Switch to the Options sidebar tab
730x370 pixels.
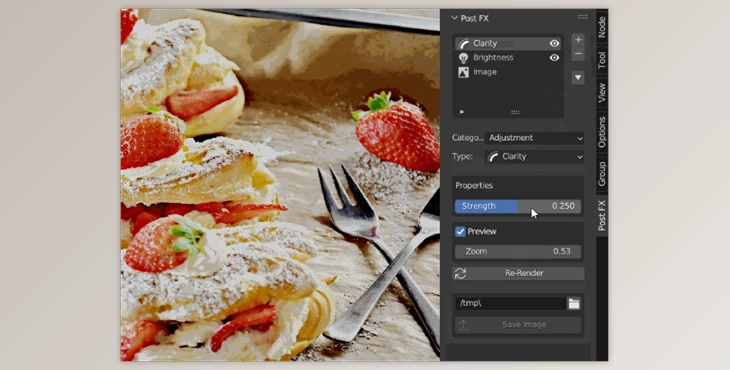[x=602, y=132]
